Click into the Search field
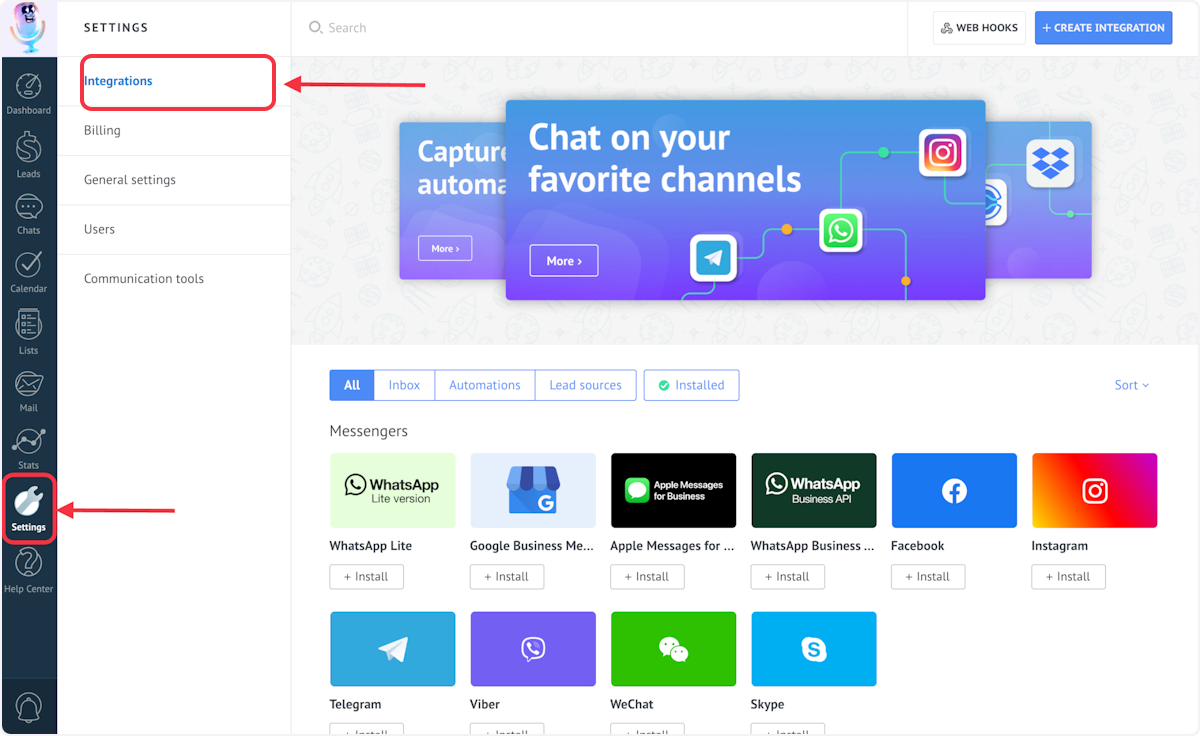The image size is (1200, 736). [600, 28]
